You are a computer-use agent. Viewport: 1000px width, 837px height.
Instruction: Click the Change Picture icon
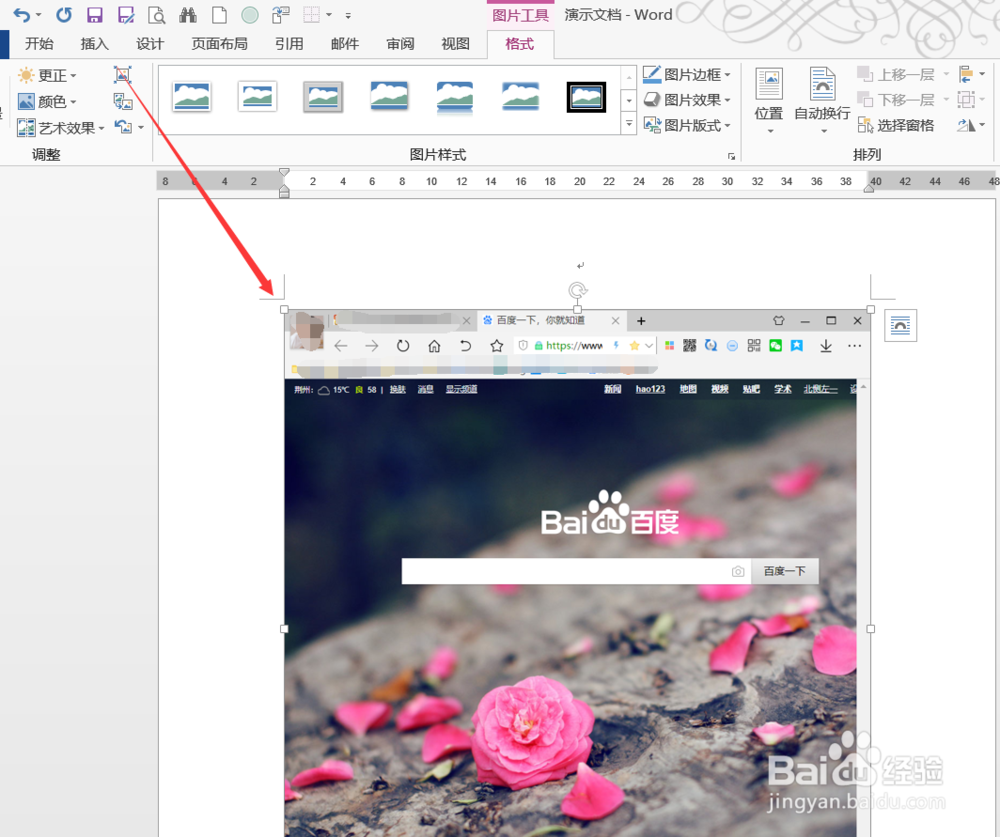122,101
